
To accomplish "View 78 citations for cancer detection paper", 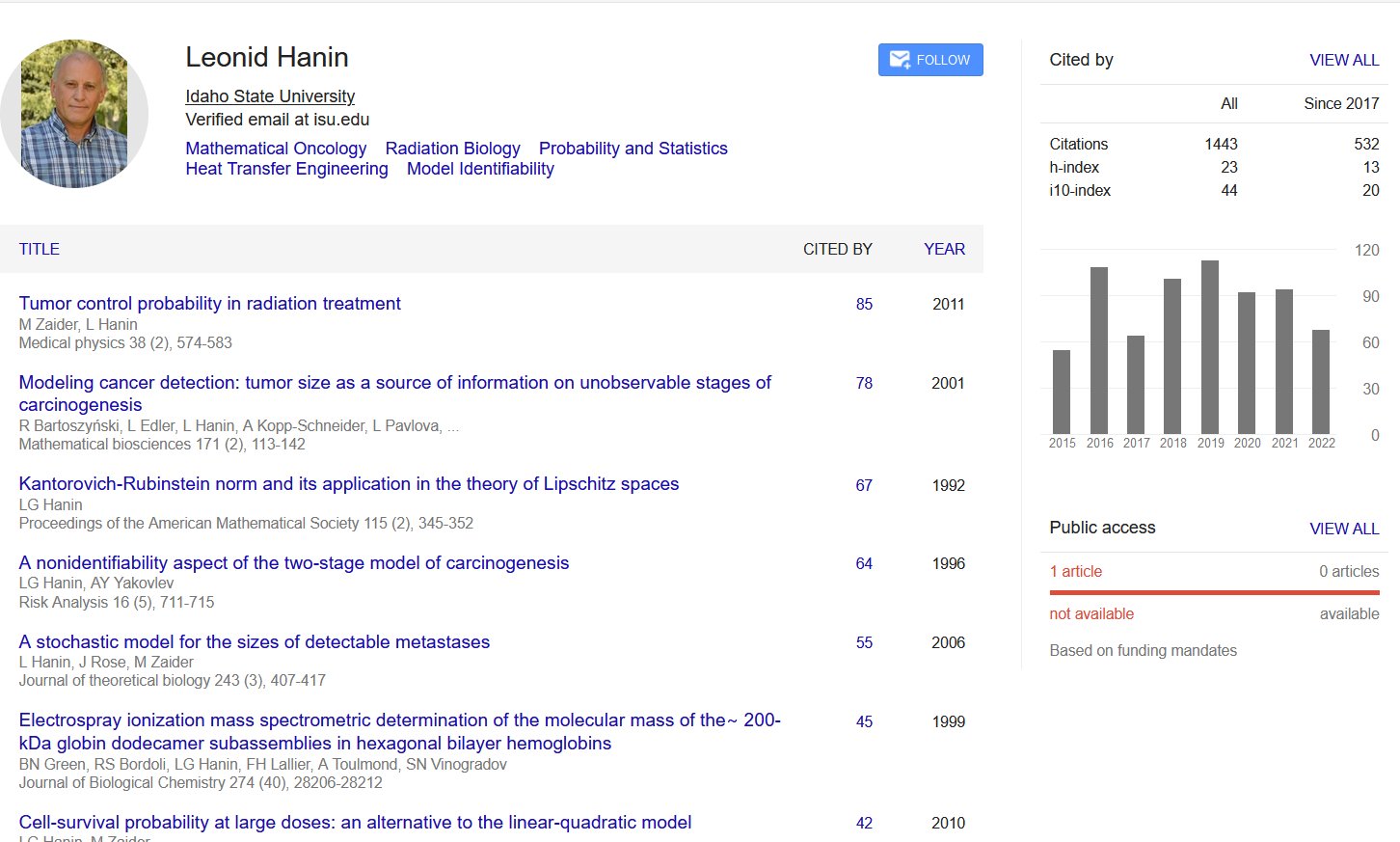I will pos(864,383).
